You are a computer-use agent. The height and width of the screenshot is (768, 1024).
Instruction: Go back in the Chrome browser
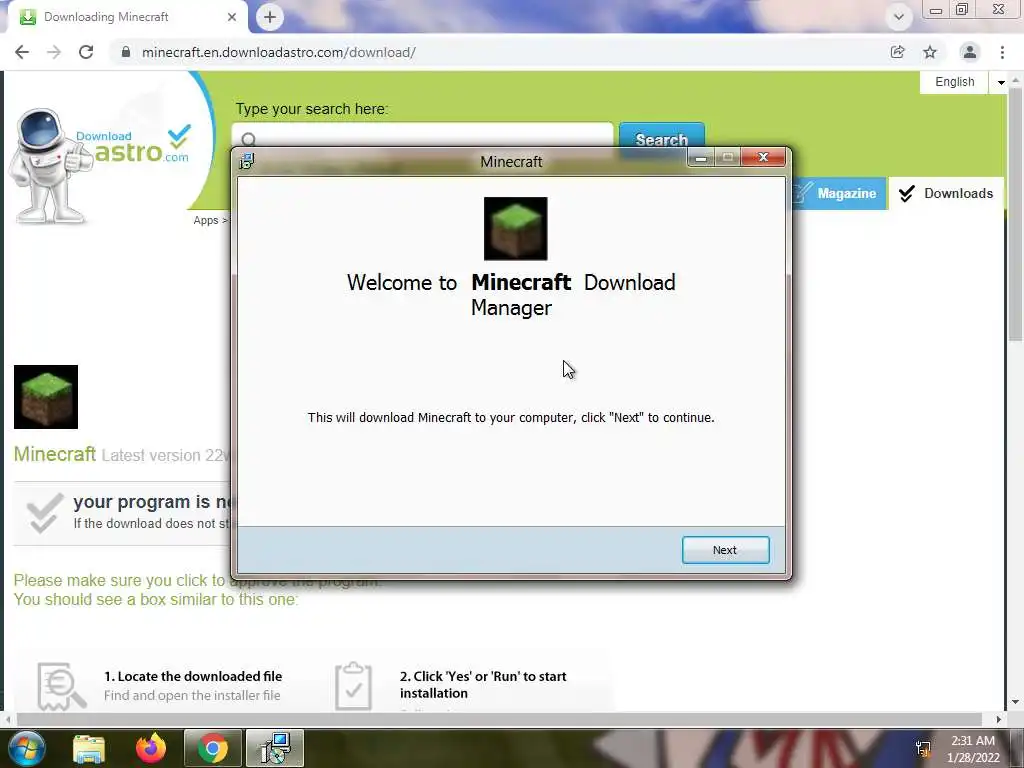pos(22,52)
